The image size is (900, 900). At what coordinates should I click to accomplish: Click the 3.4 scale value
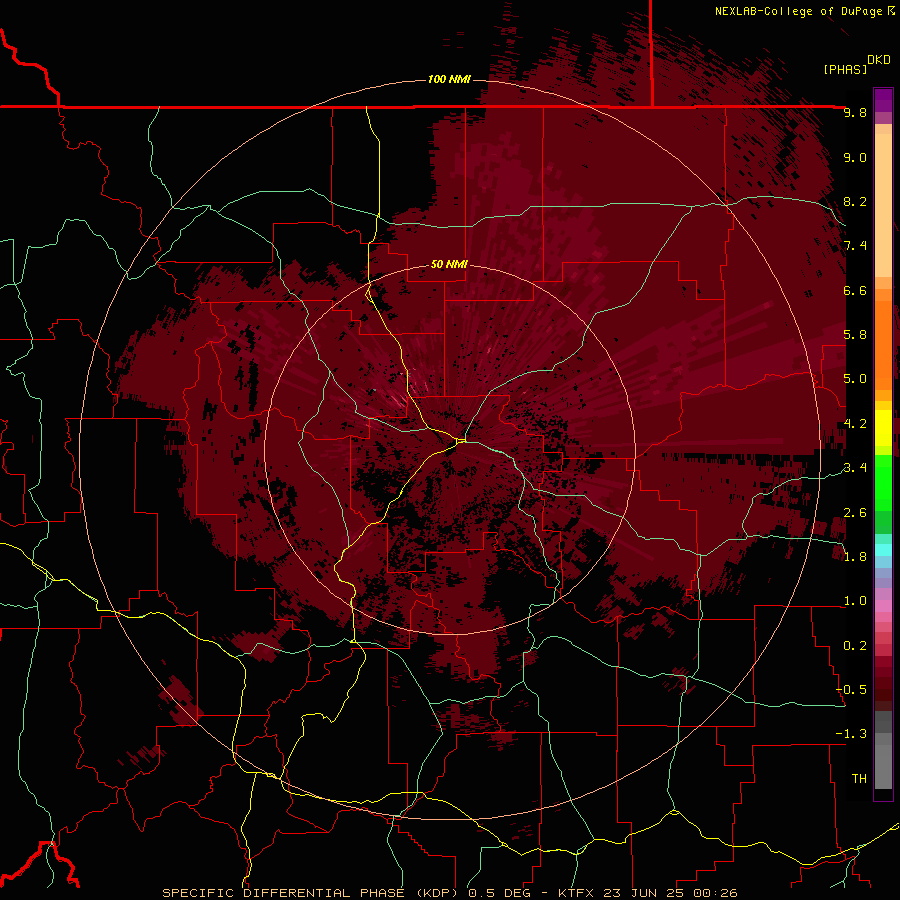tap(855, 468)
